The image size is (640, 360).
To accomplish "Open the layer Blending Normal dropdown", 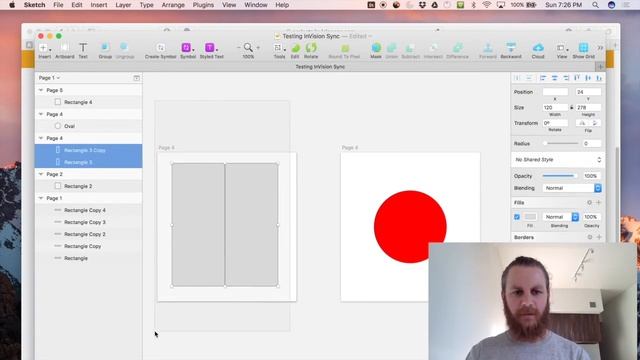I will click(572, 188).
